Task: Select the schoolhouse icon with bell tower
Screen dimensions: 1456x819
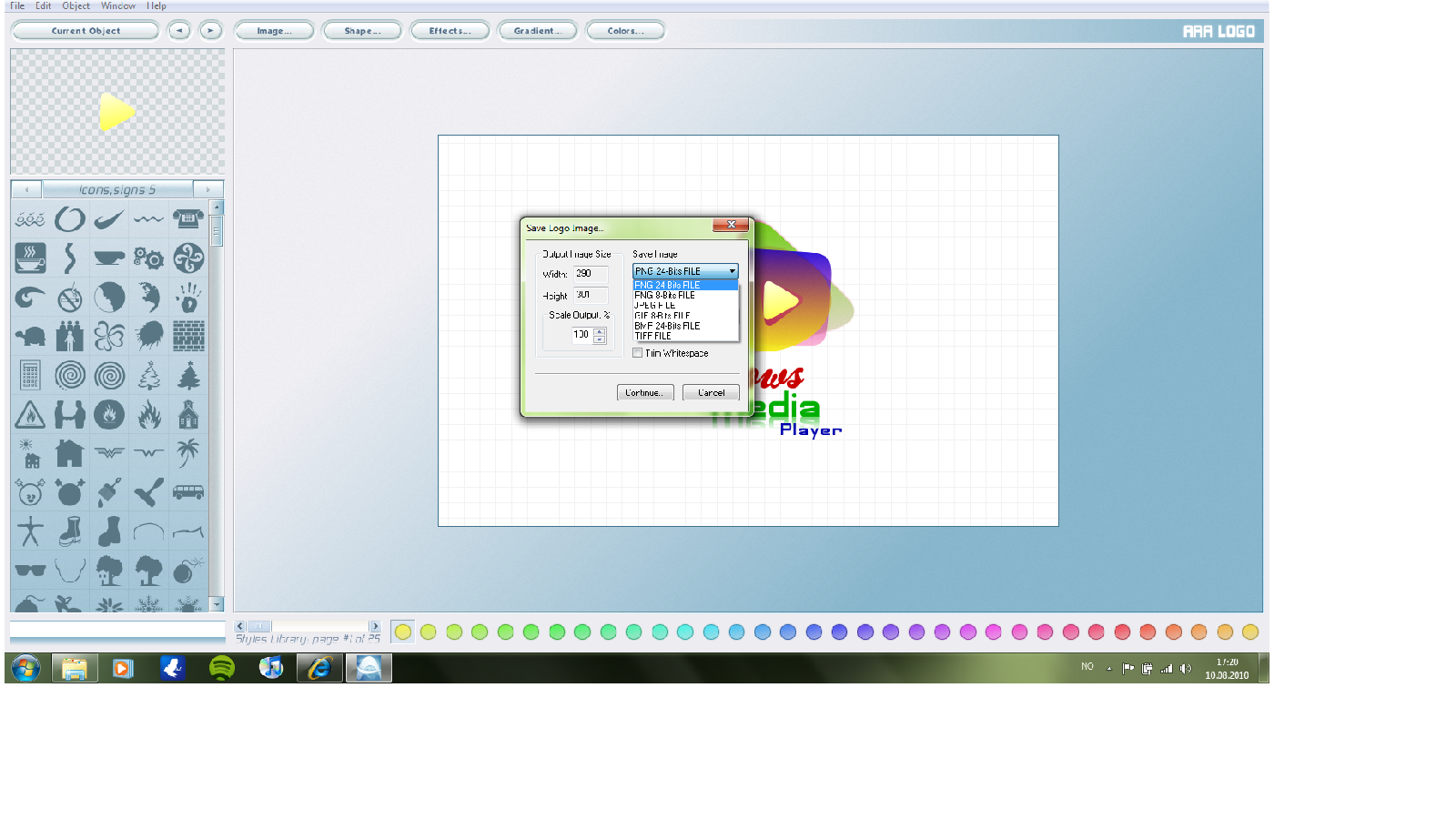Action: pos(188,415)
